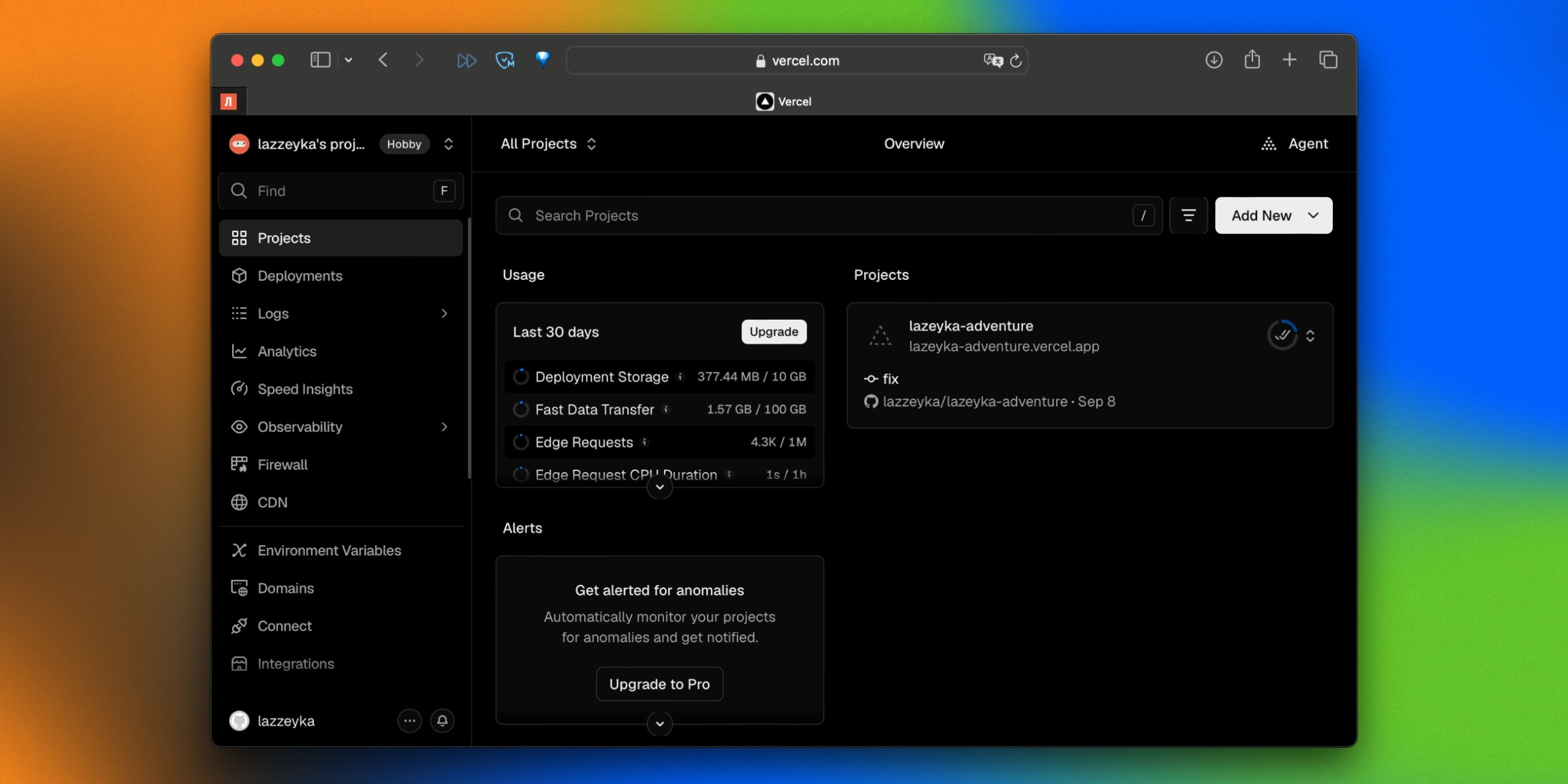The width and height of the screenshot is (1568, 784).
Task: Click the Domains icon
Action: (x=239, y=588)
